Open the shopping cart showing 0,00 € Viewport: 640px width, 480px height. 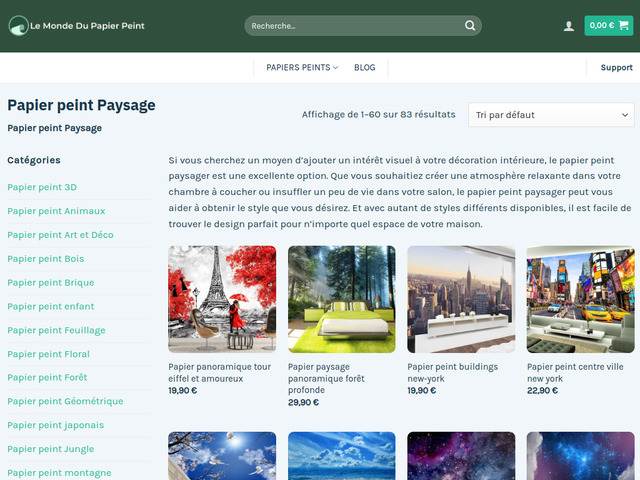(608, 26)
